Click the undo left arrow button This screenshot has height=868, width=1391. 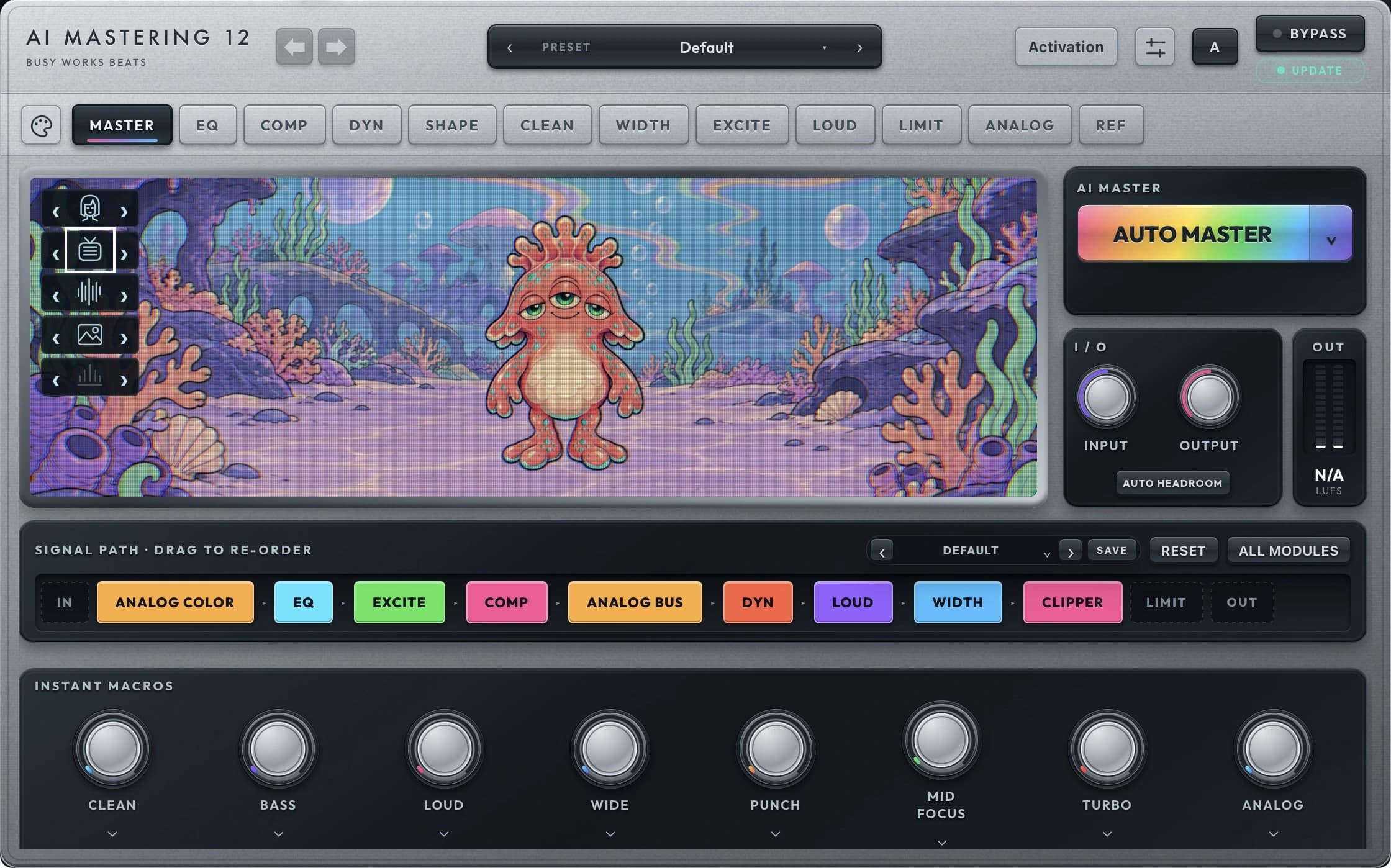[294, 47]
